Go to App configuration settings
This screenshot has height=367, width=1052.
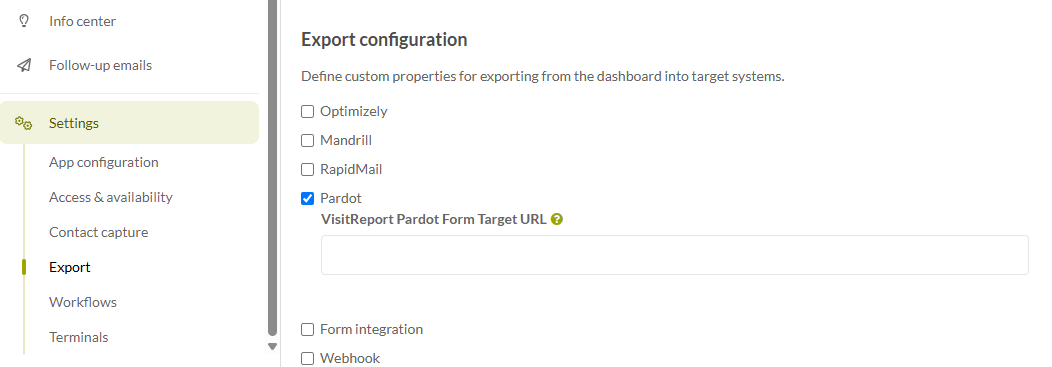coord(103,162)
